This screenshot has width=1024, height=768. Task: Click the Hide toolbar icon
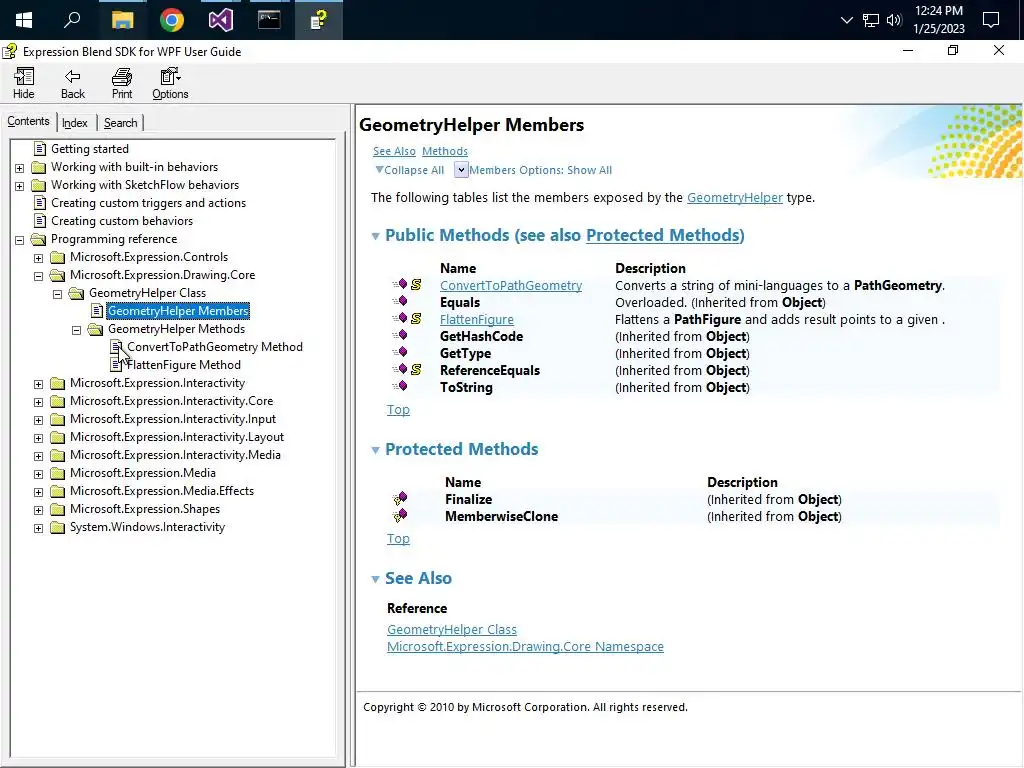coord(24,77)
